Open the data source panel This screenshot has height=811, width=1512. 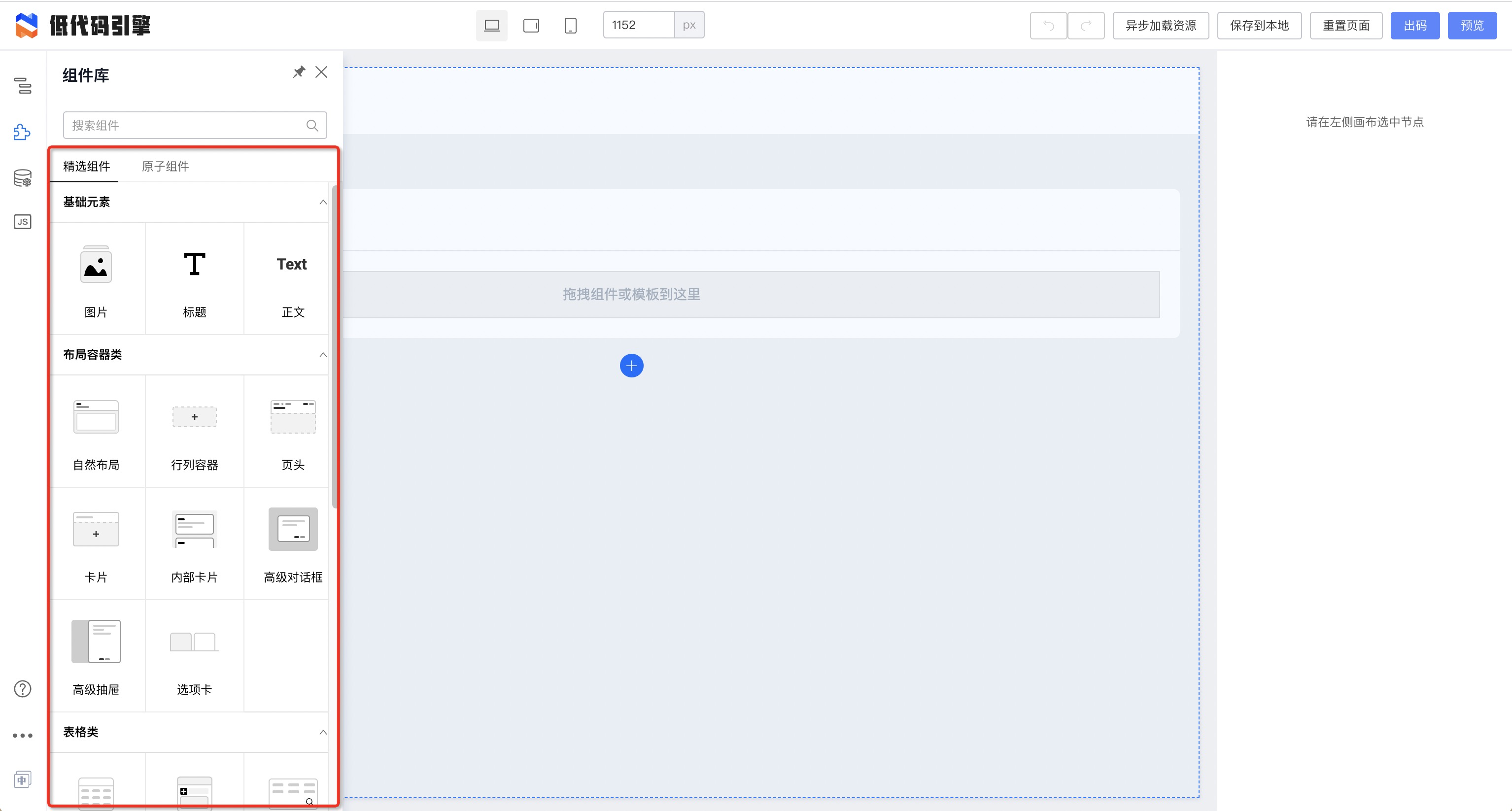pyautogui.click(x=22, y=177)
